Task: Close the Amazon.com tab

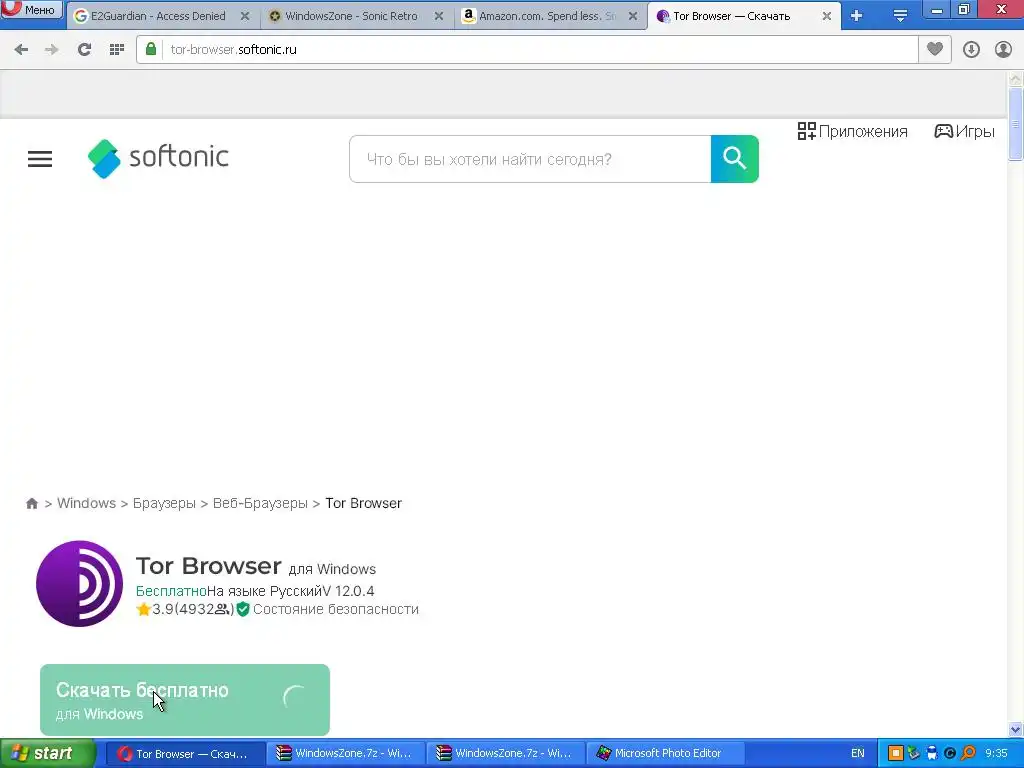Action: [633, 16]
